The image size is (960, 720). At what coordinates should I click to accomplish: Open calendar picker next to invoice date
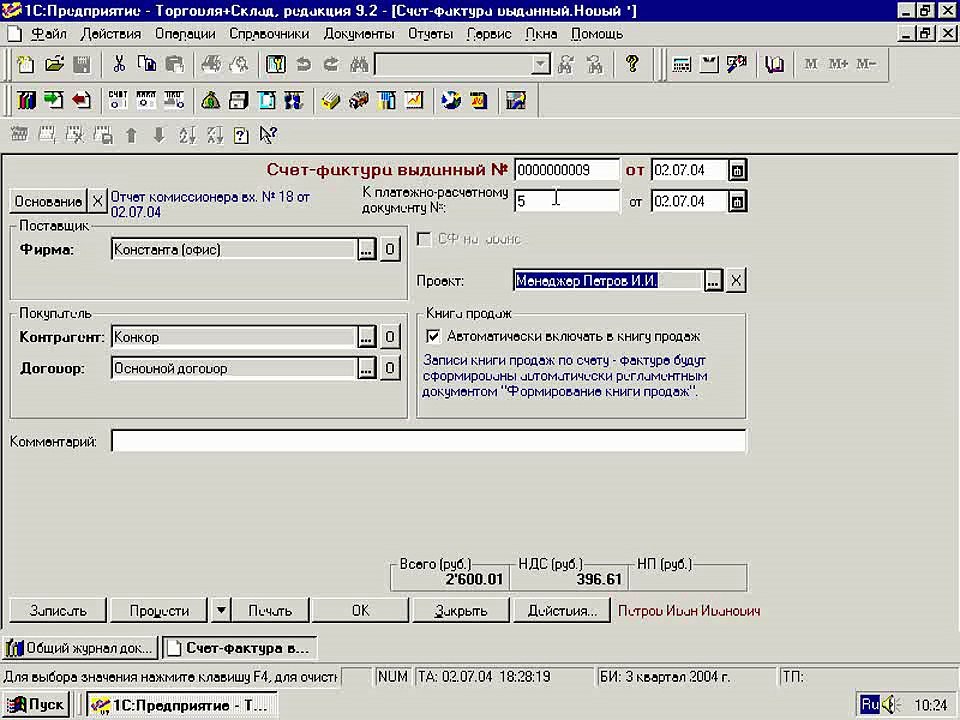[x=737, y=170]
